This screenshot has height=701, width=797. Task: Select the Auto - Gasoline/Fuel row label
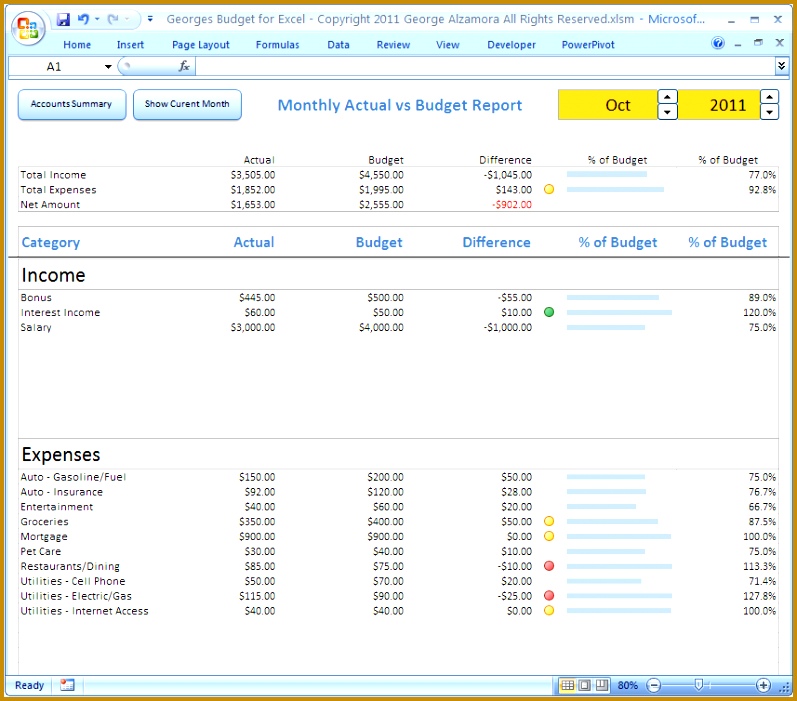tap(73, 477)
